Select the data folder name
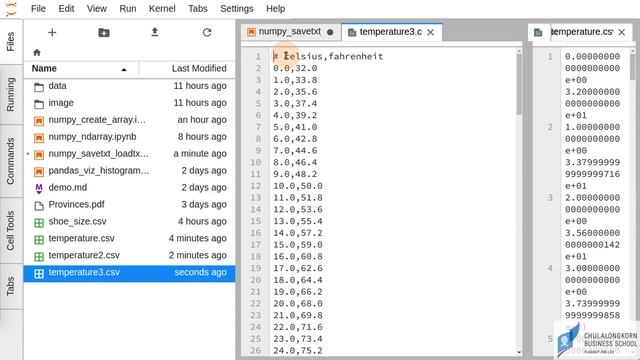Viewport: 640px width, 360px height. pyautogui.click(x=57, y=86)
